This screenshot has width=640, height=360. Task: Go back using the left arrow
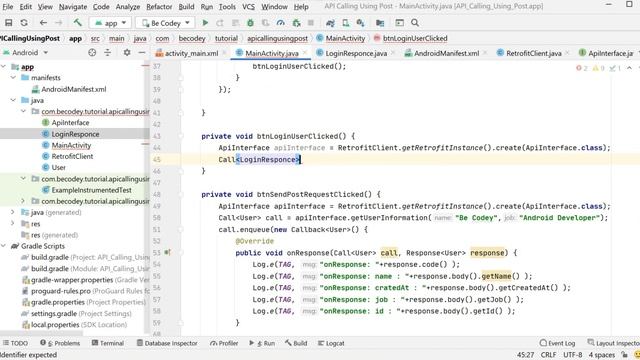point(43,23)
